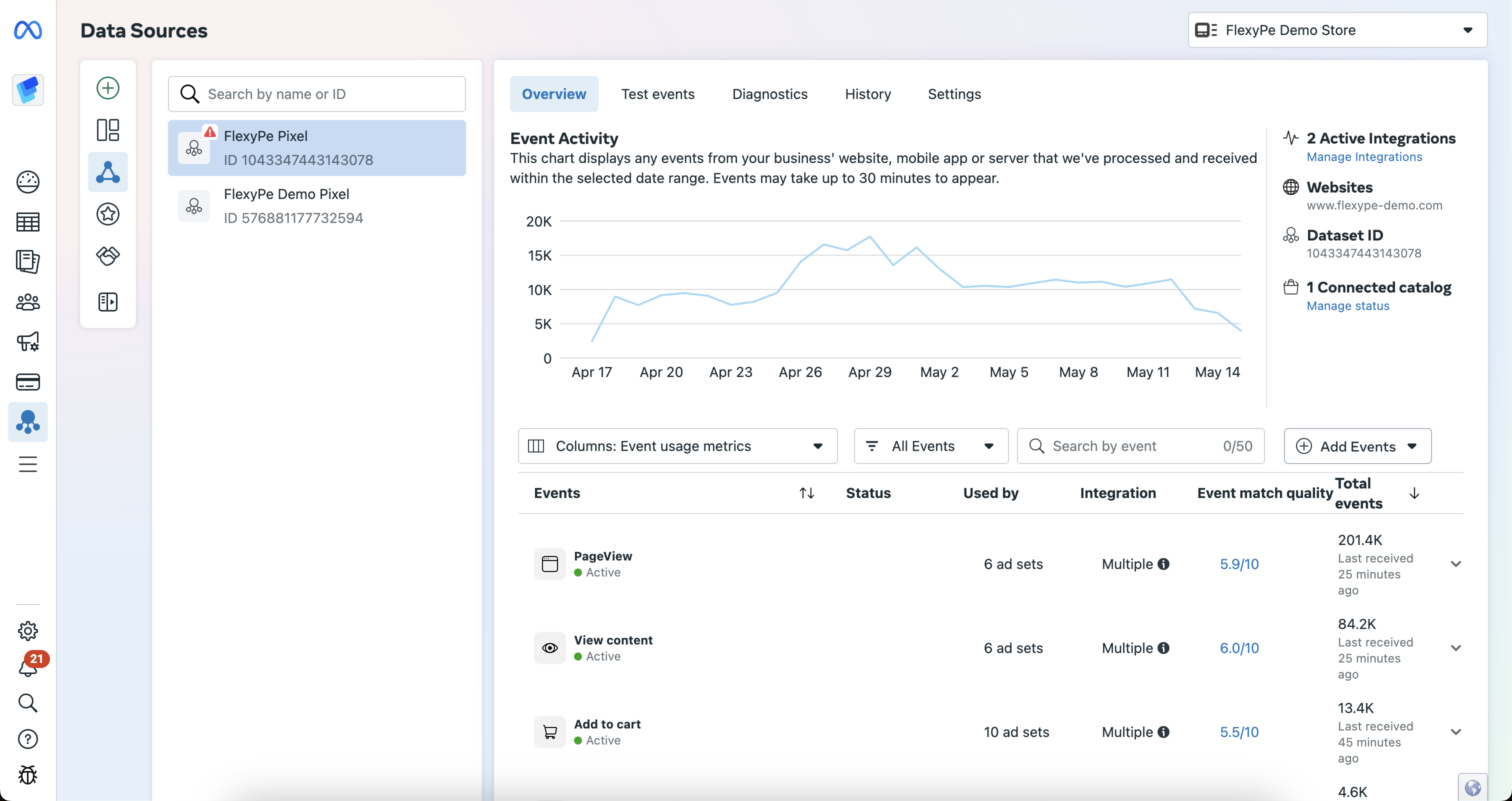Open the megaphone ads settings icon
The width and height of the screenshot is (1512, 801).
(27, 341)
